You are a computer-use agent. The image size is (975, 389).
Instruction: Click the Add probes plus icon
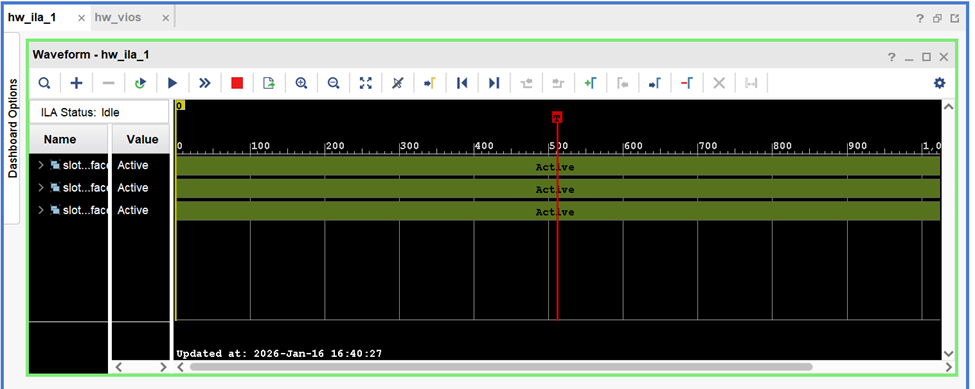[x=76, y=83]
